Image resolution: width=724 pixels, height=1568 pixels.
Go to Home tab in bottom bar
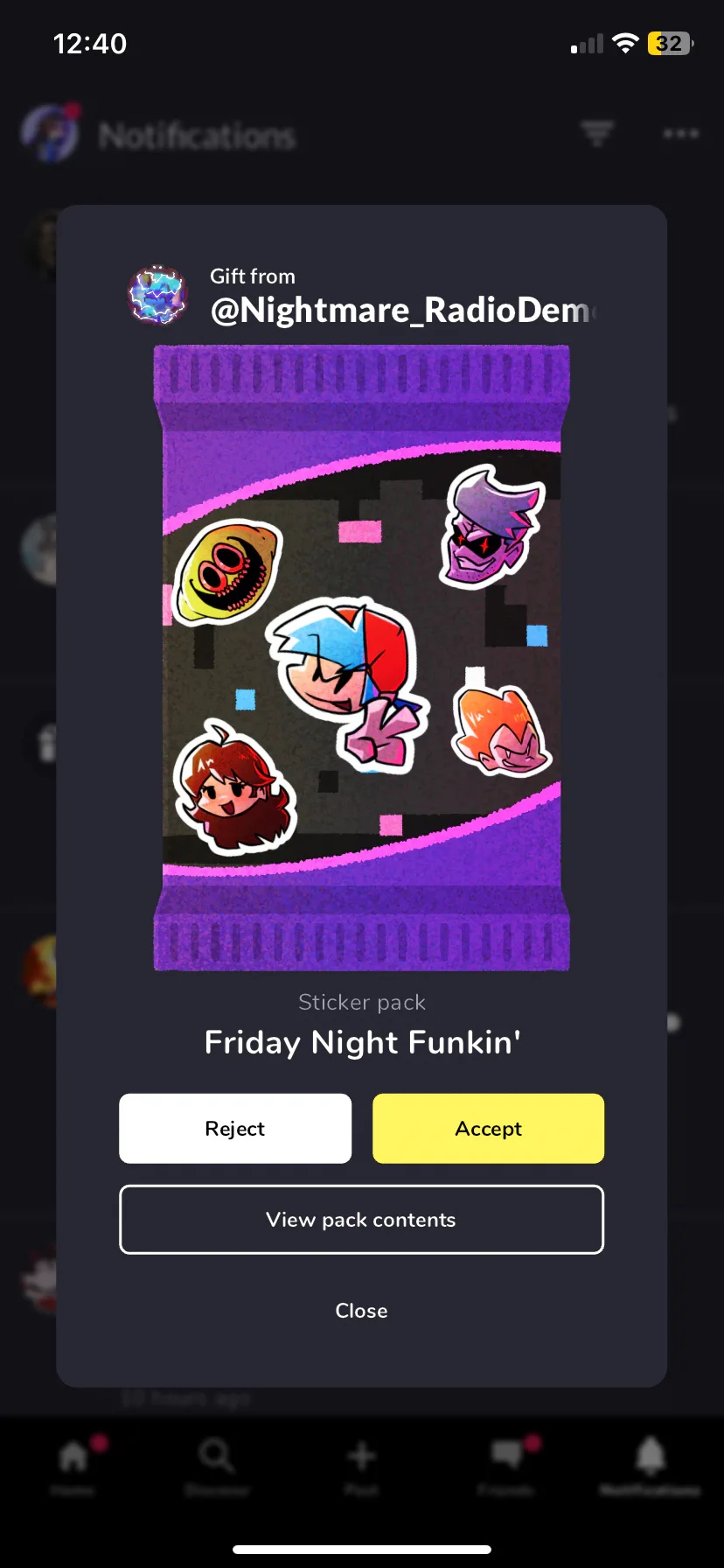click(x=73, y=1465)
